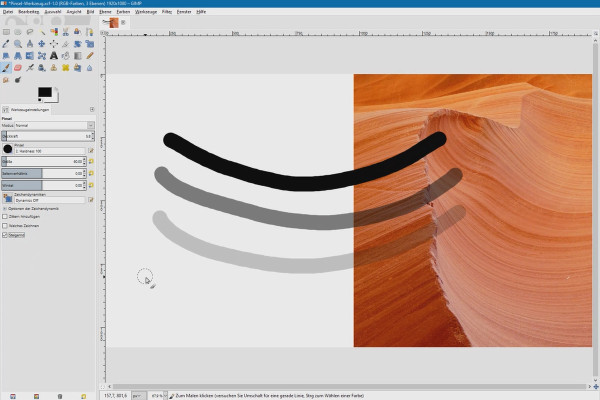Open the Filter menu

click(167, 12)
